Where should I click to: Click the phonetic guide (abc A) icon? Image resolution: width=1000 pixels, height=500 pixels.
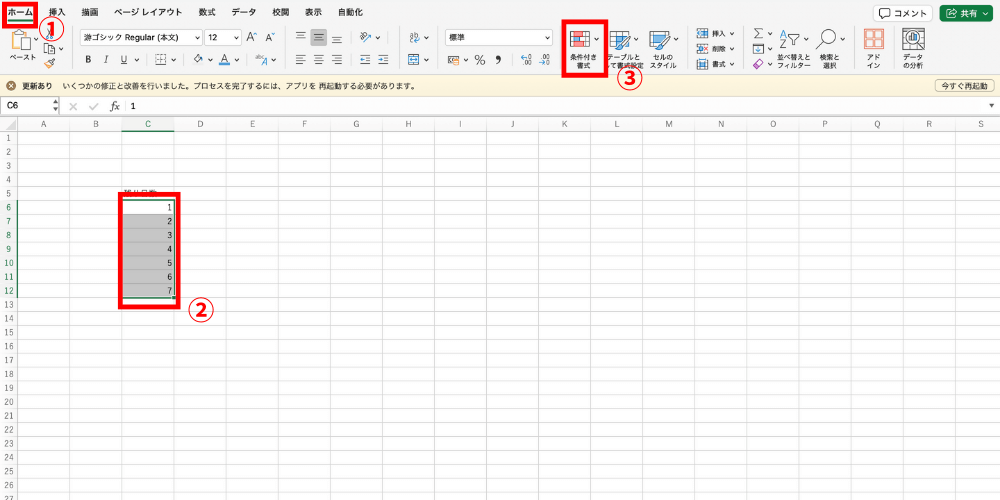point(261,59)
